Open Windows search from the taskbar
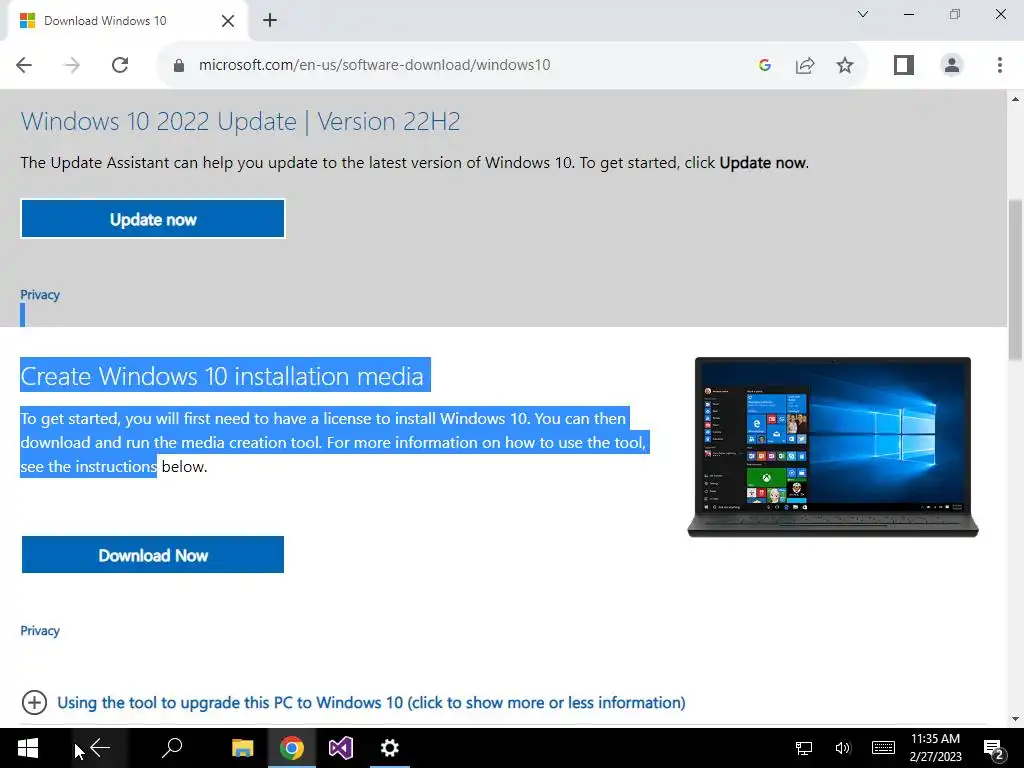This screenshot has width=1024, height=768. (x=172, y=748)
